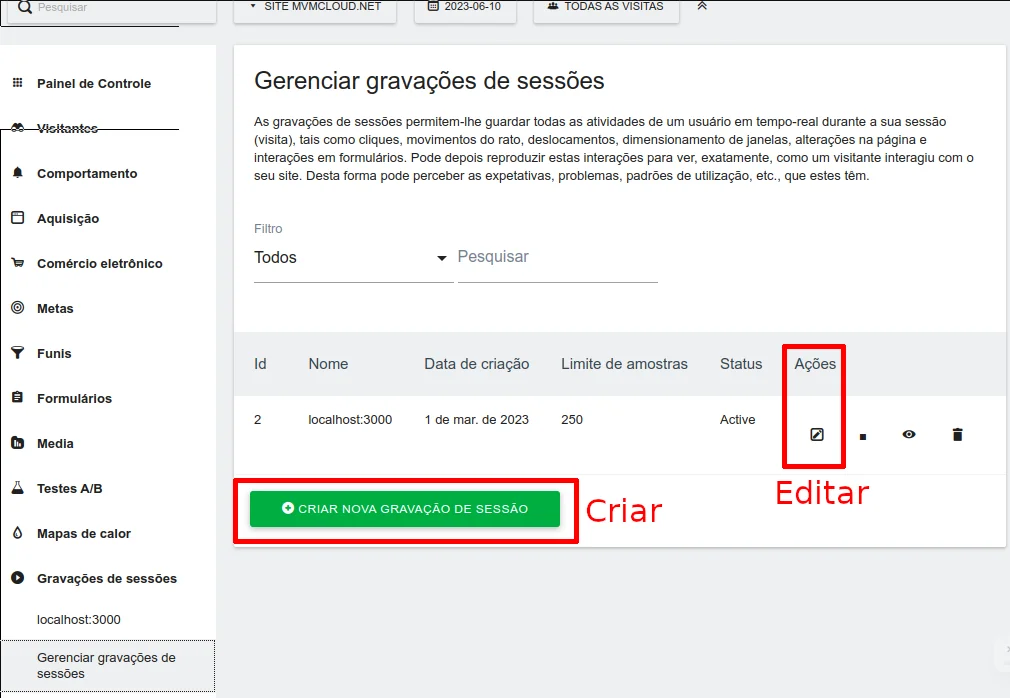Click the Comportamento bell icon
Viewport: 1010px width, 698px height.
pos(17,173)
